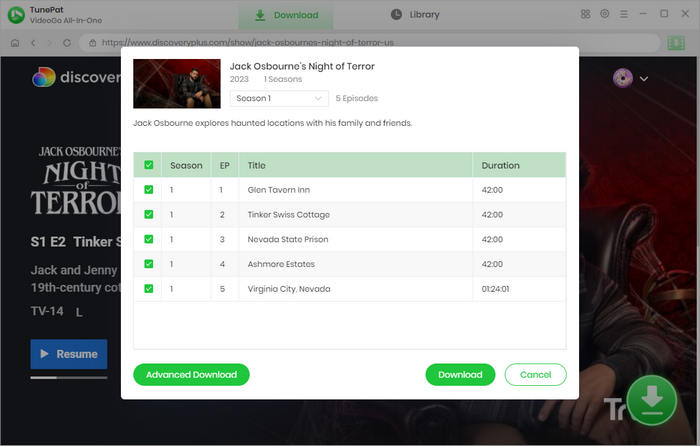Click the episode progress bar under Resume
This screenshot has width=700, height=446.
point(69,378)
